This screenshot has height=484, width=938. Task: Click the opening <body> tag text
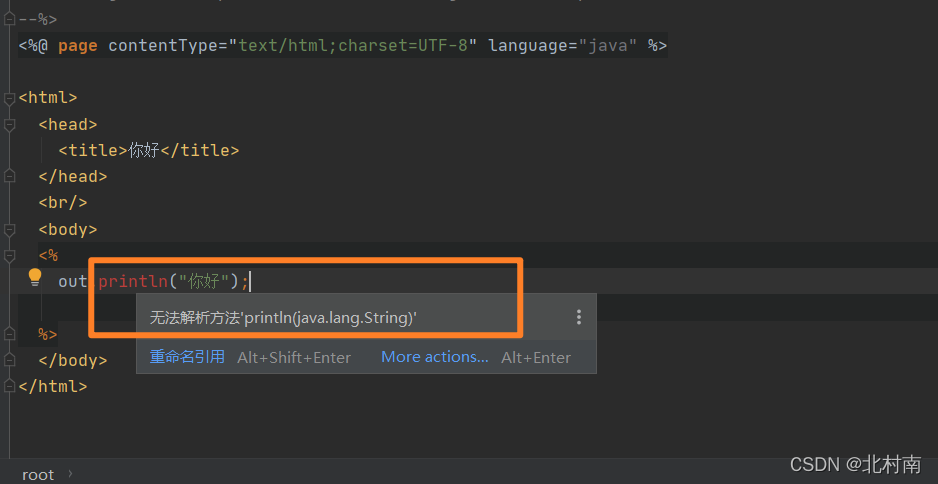coord(68,229)
